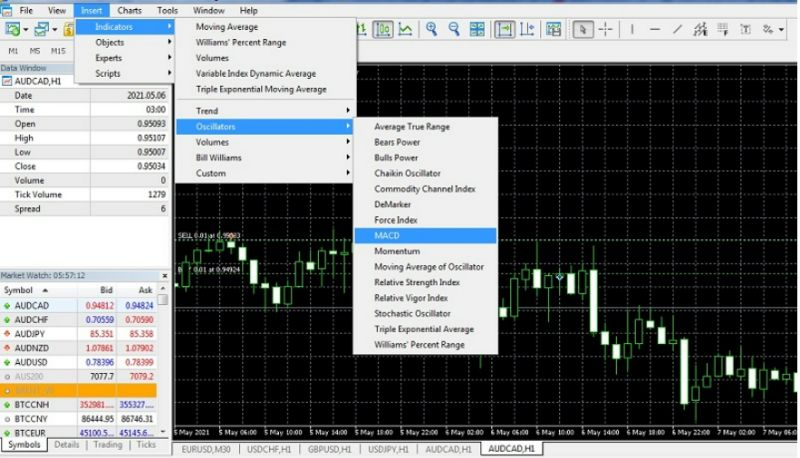
Task: Choose Commodity Channel Index oscillator
Action: tap(425, 189)
